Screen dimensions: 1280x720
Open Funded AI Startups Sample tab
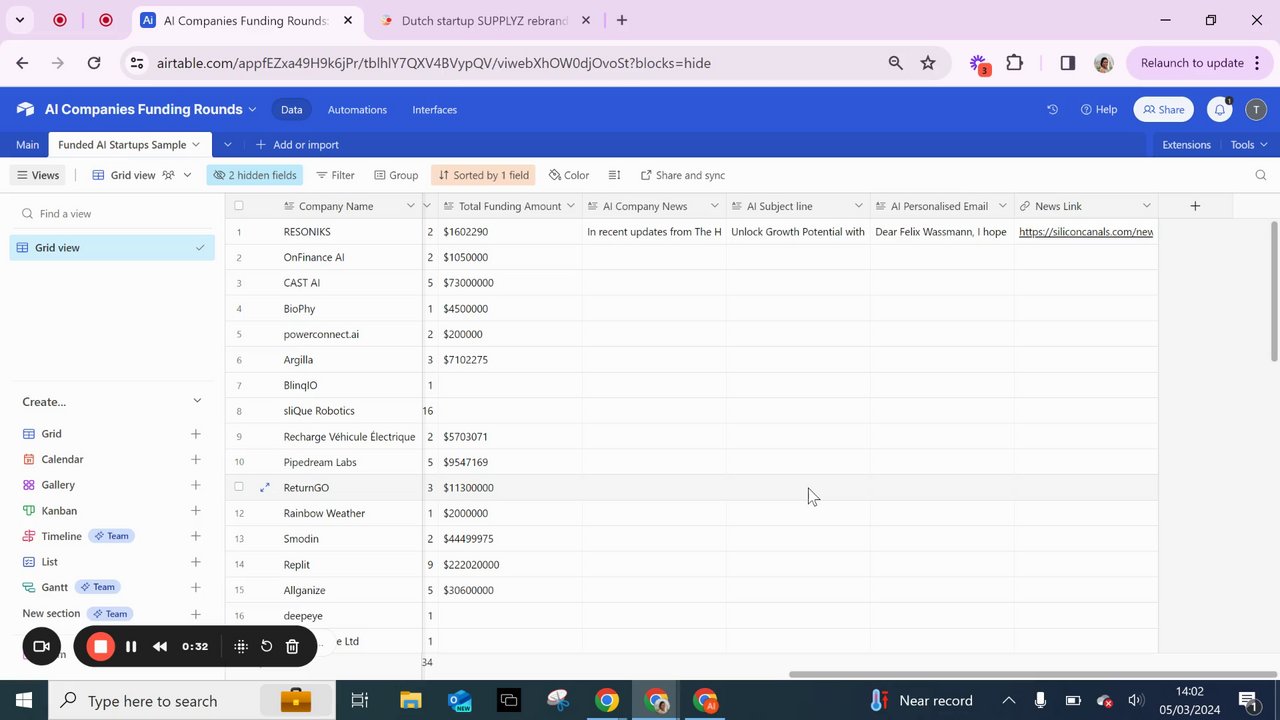129,145
